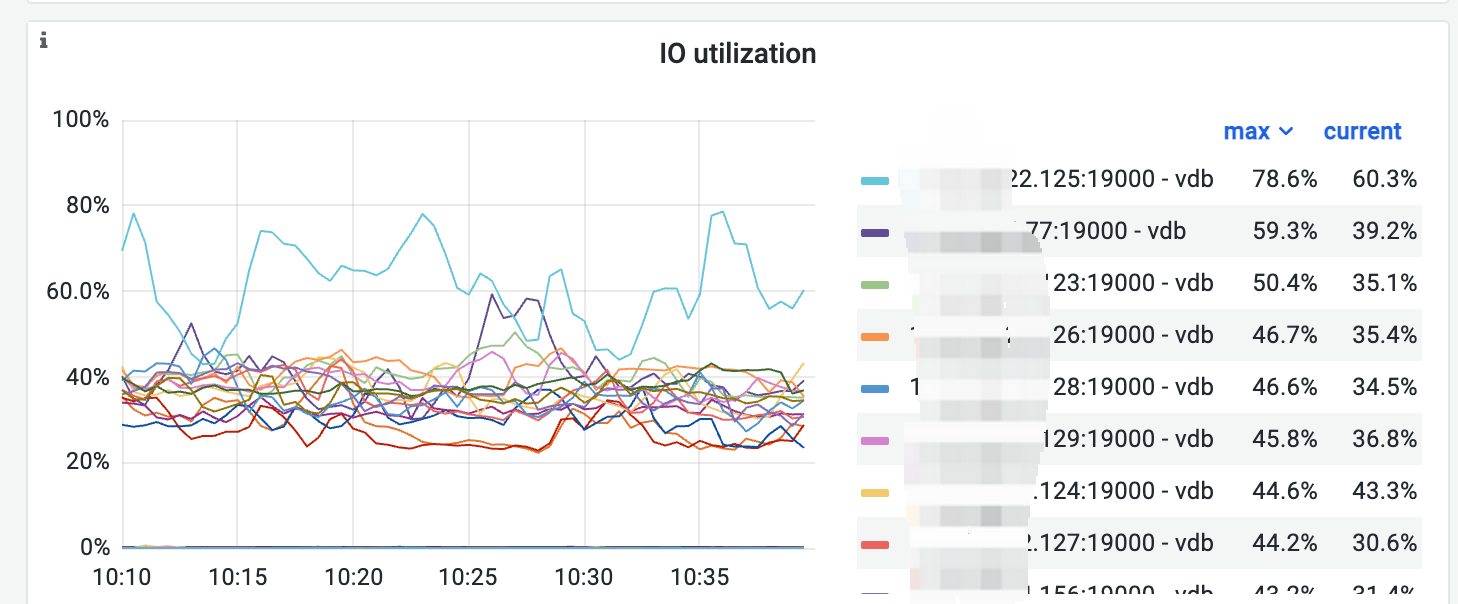Click the 40% y-axis label
This screenshot has width=1458, height=604.
[86, 377]
